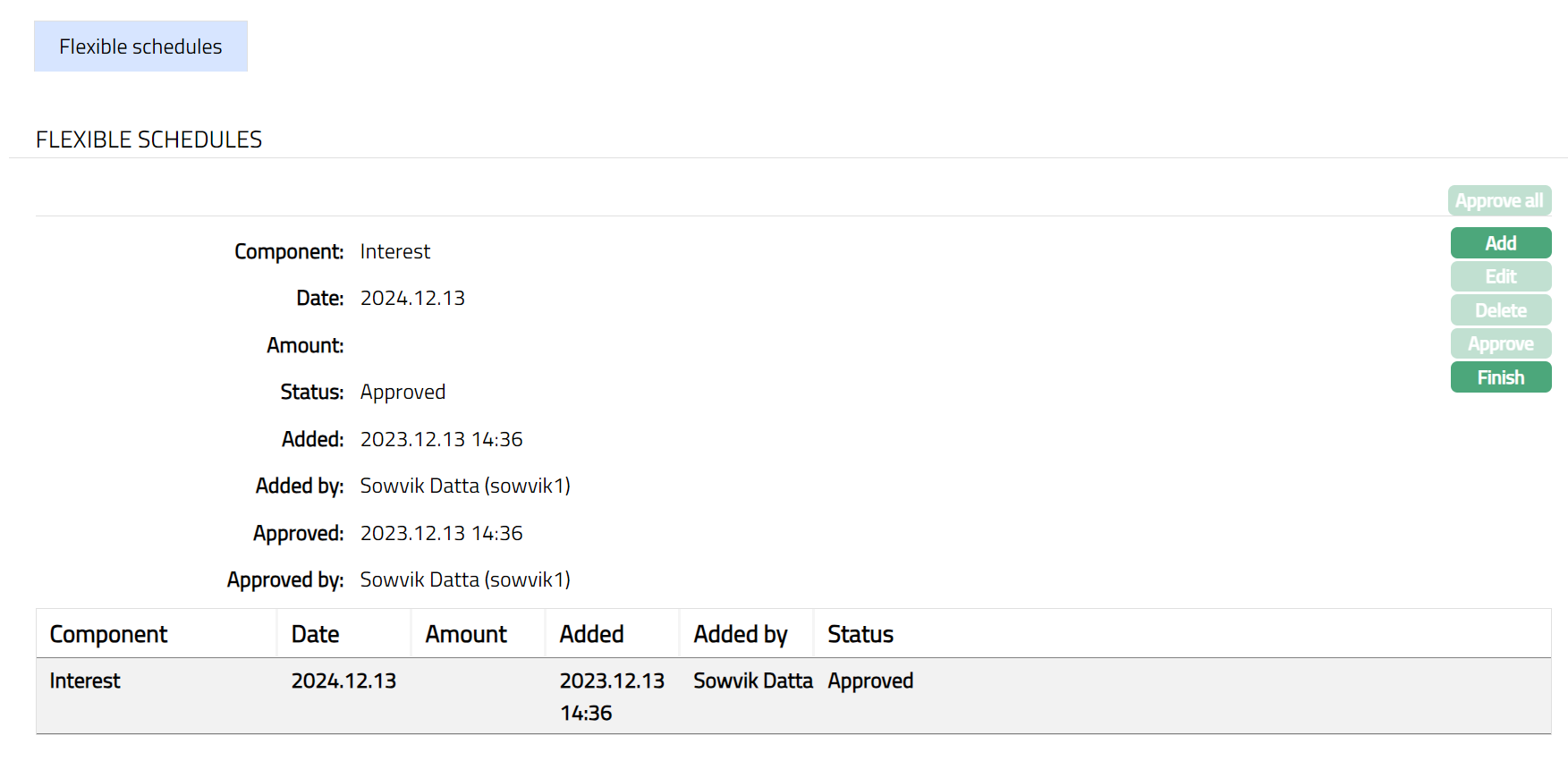Click the Sowvik Datta table cell
The image size is (1568, 761).
(752, 681)
